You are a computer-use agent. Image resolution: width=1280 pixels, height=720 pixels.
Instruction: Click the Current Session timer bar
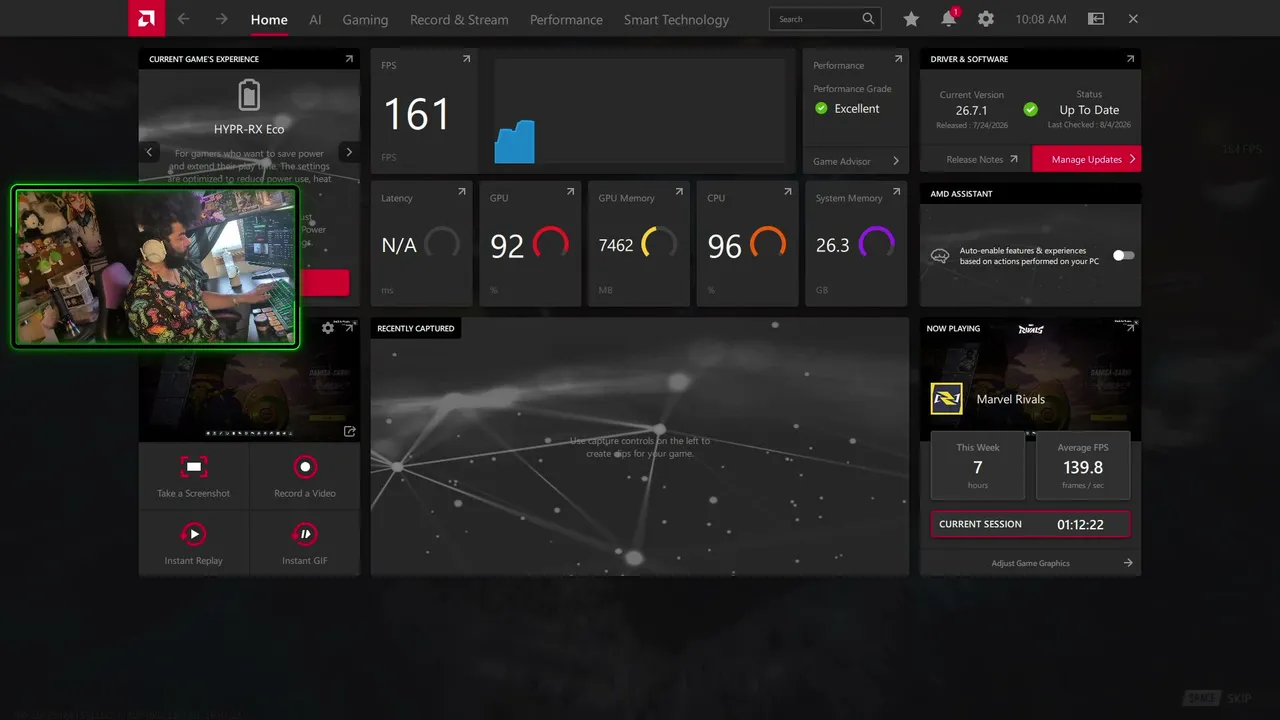[x=1030, y=524]
